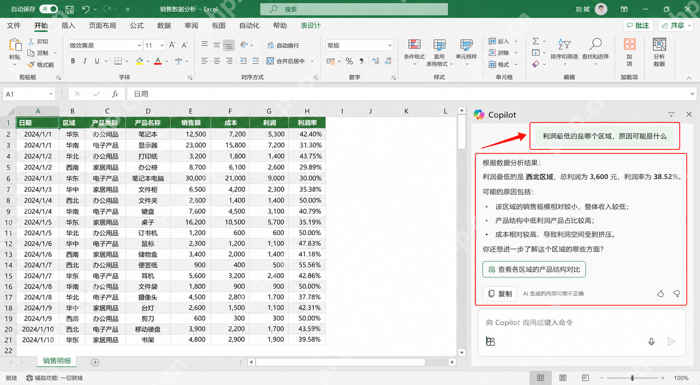Click the Insert cells (插入) icon
Viewport: 700px width, 385px height.
tap(492, 42)
